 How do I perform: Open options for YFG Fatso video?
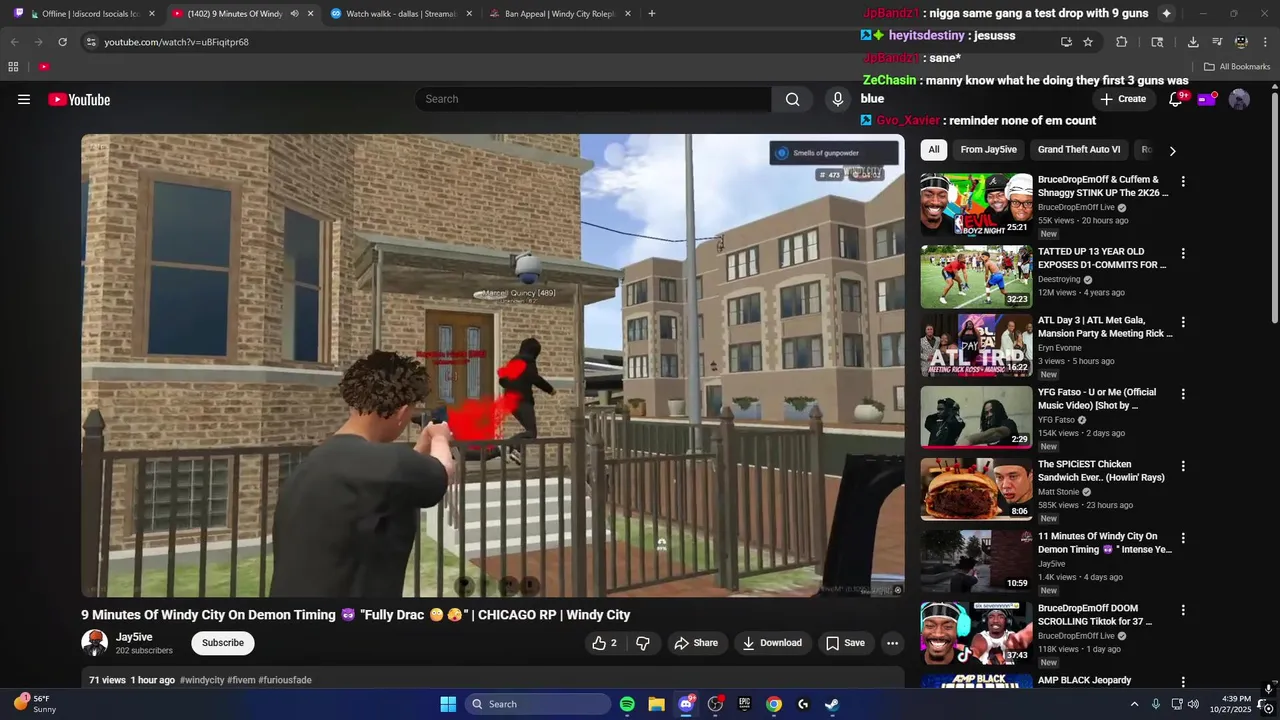(x=1183, y=394)
